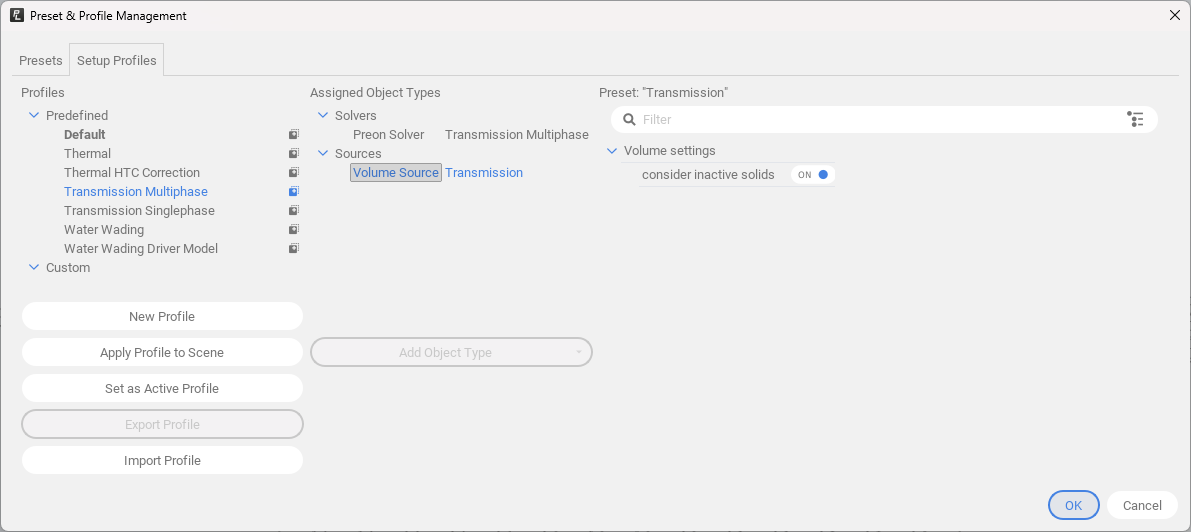The width and height of the screenshot is (1191, 532).
Task: Click the copy icon beside Default profile
Action: point(294,135)
